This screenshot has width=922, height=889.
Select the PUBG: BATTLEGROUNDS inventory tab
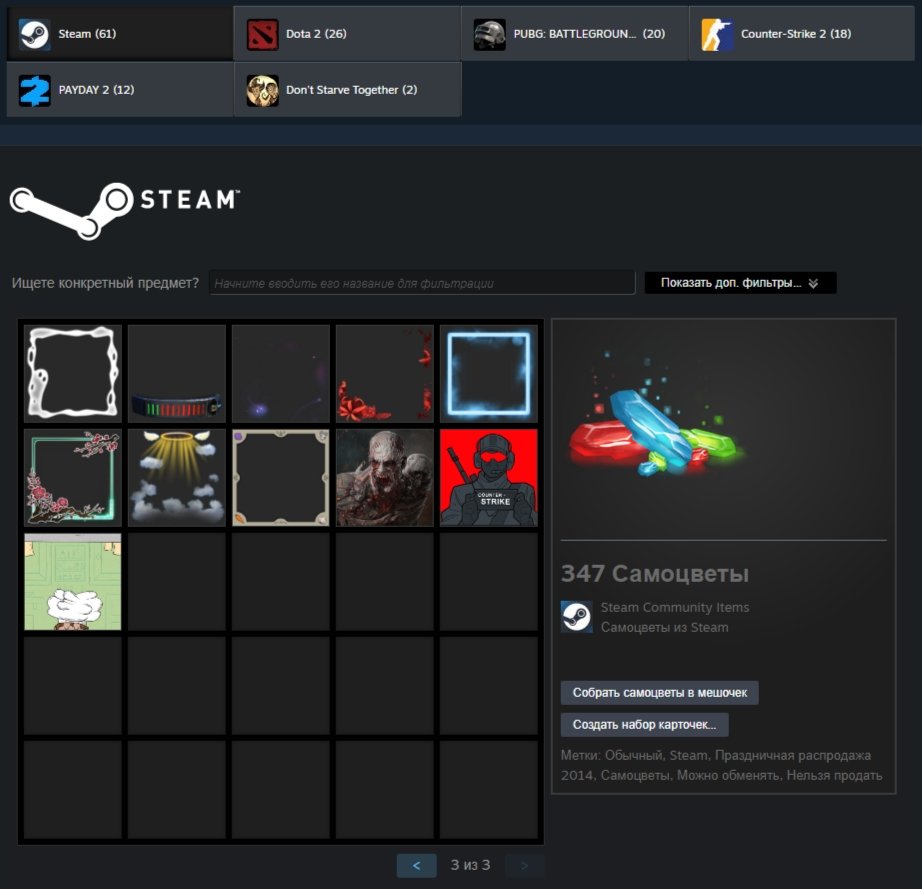tap(574, 34)
